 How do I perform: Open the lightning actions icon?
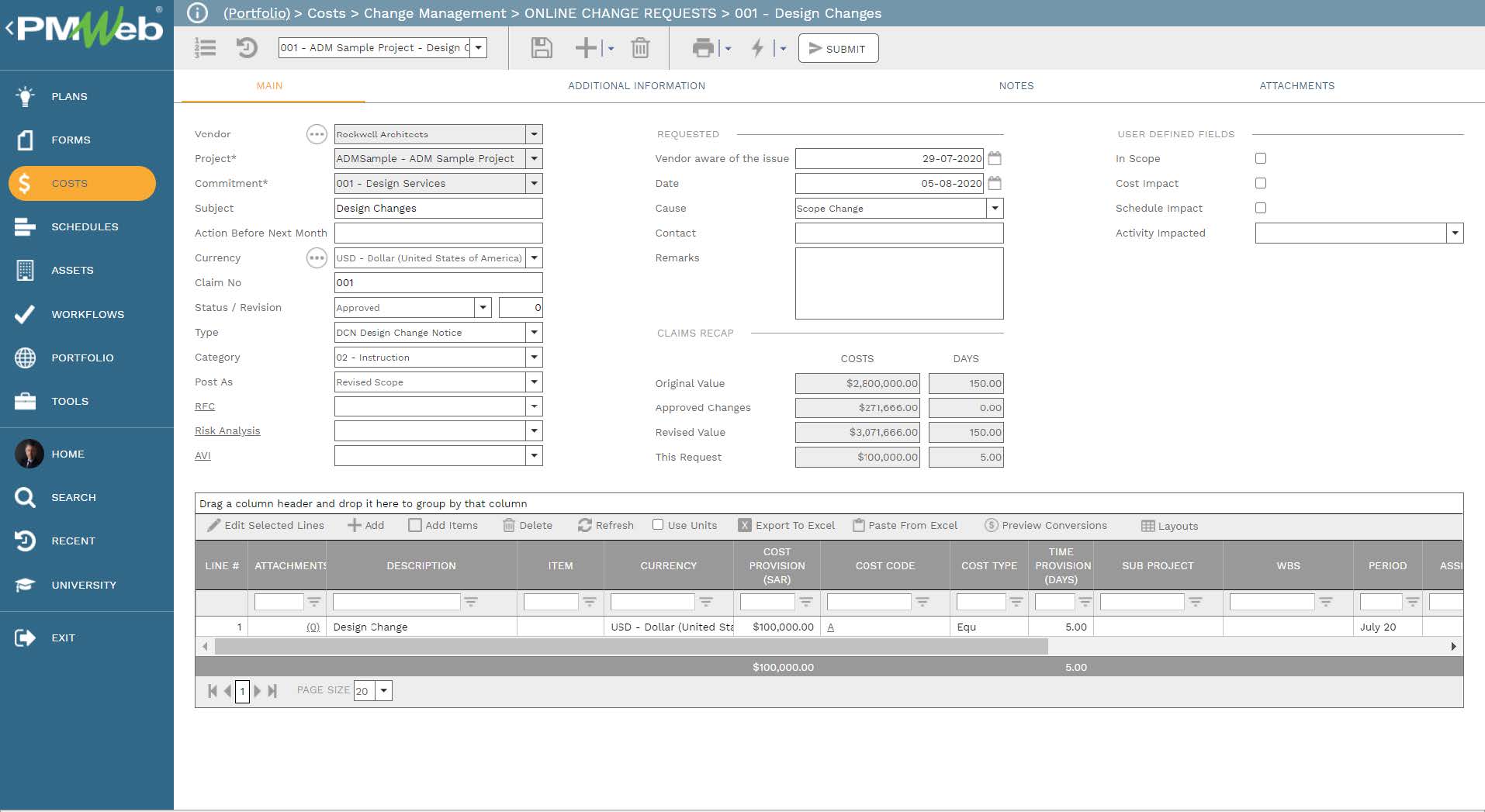[x=757, y=48]
